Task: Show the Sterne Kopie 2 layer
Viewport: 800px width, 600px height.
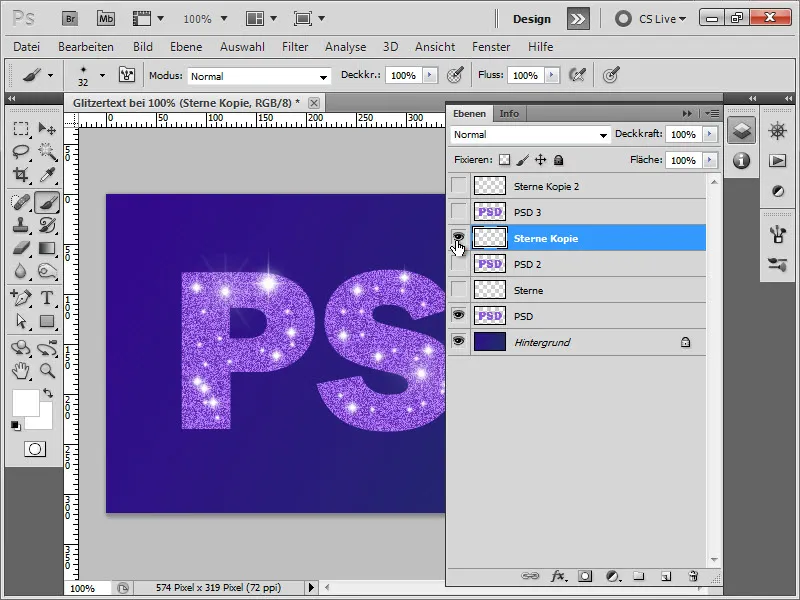Action: tap(459, 186)
